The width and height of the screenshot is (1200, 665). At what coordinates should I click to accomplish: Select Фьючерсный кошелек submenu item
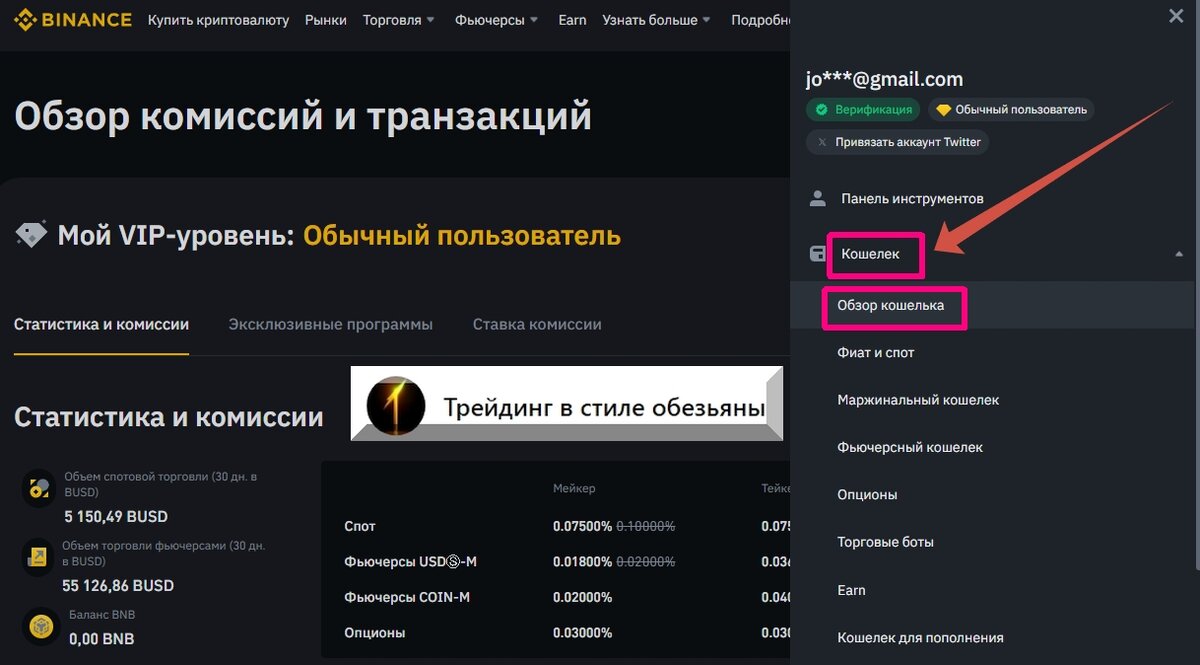910,447
